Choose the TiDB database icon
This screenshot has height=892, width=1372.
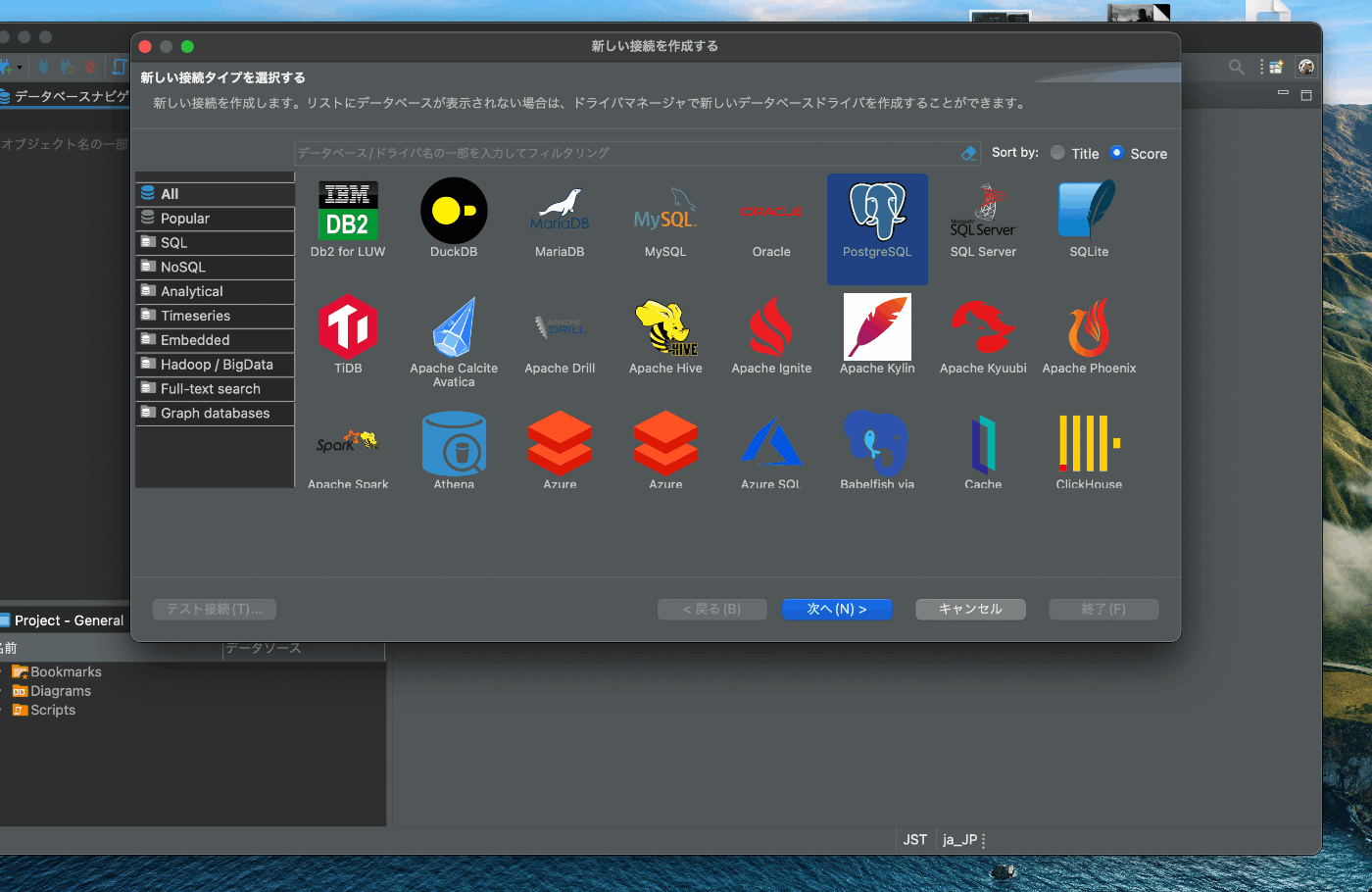pyautogui.click(x=348, y=327)
